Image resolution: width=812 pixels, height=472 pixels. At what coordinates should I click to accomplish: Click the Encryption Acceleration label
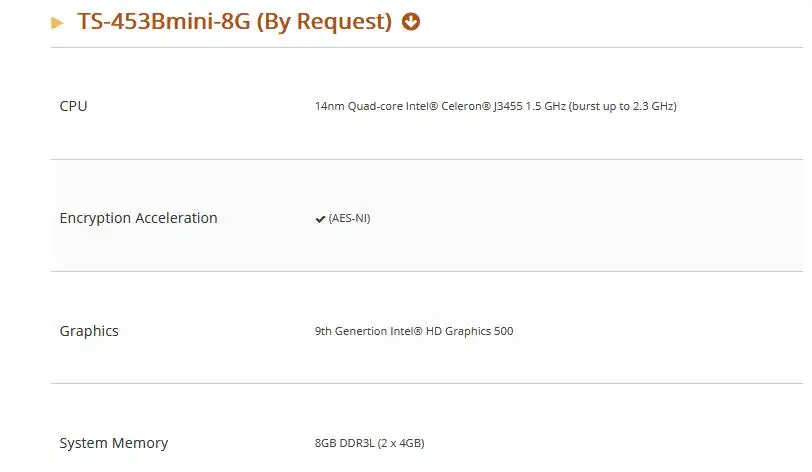pyautogui.click(x=138, y=218)
